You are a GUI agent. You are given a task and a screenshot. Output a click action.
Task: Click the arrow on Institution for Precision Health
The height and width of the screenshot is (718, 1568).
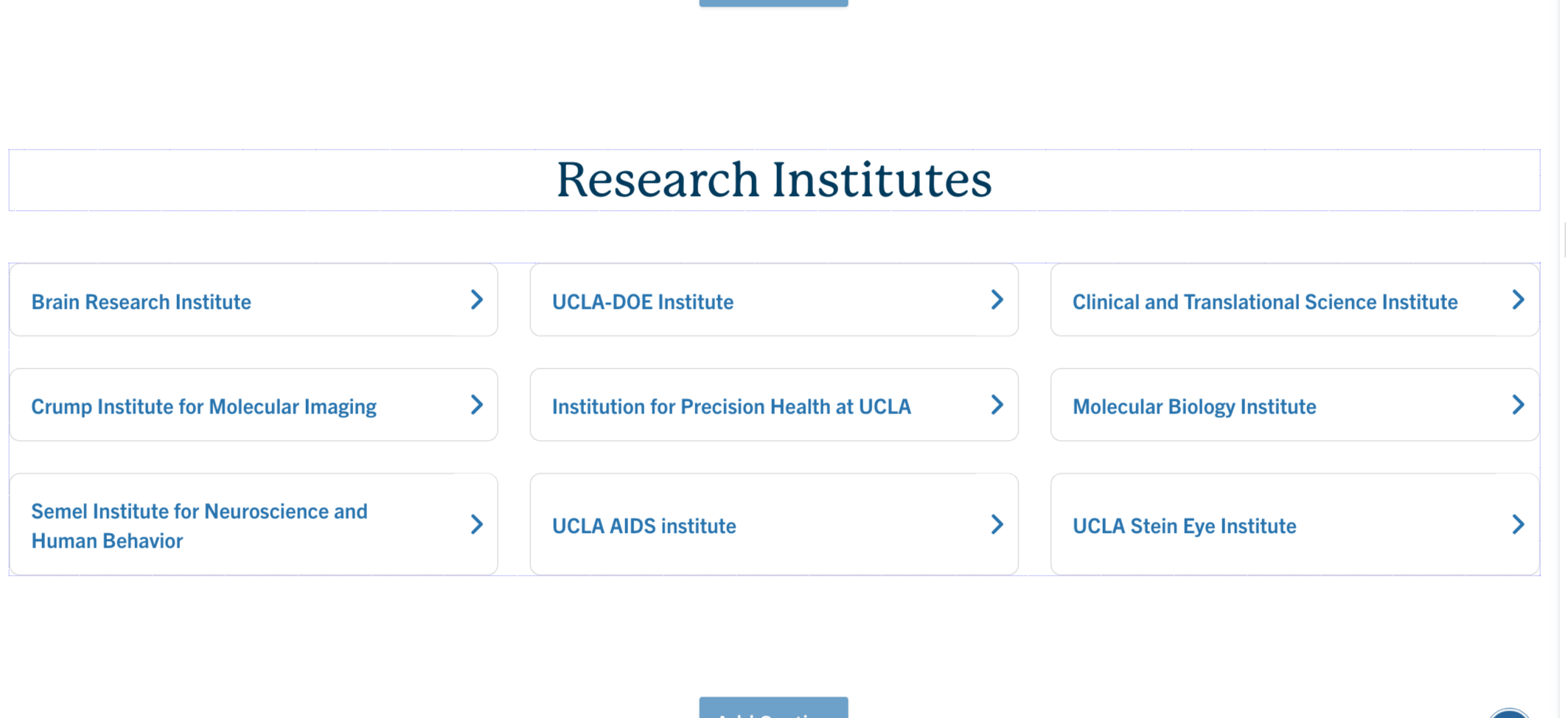point(997,405)
